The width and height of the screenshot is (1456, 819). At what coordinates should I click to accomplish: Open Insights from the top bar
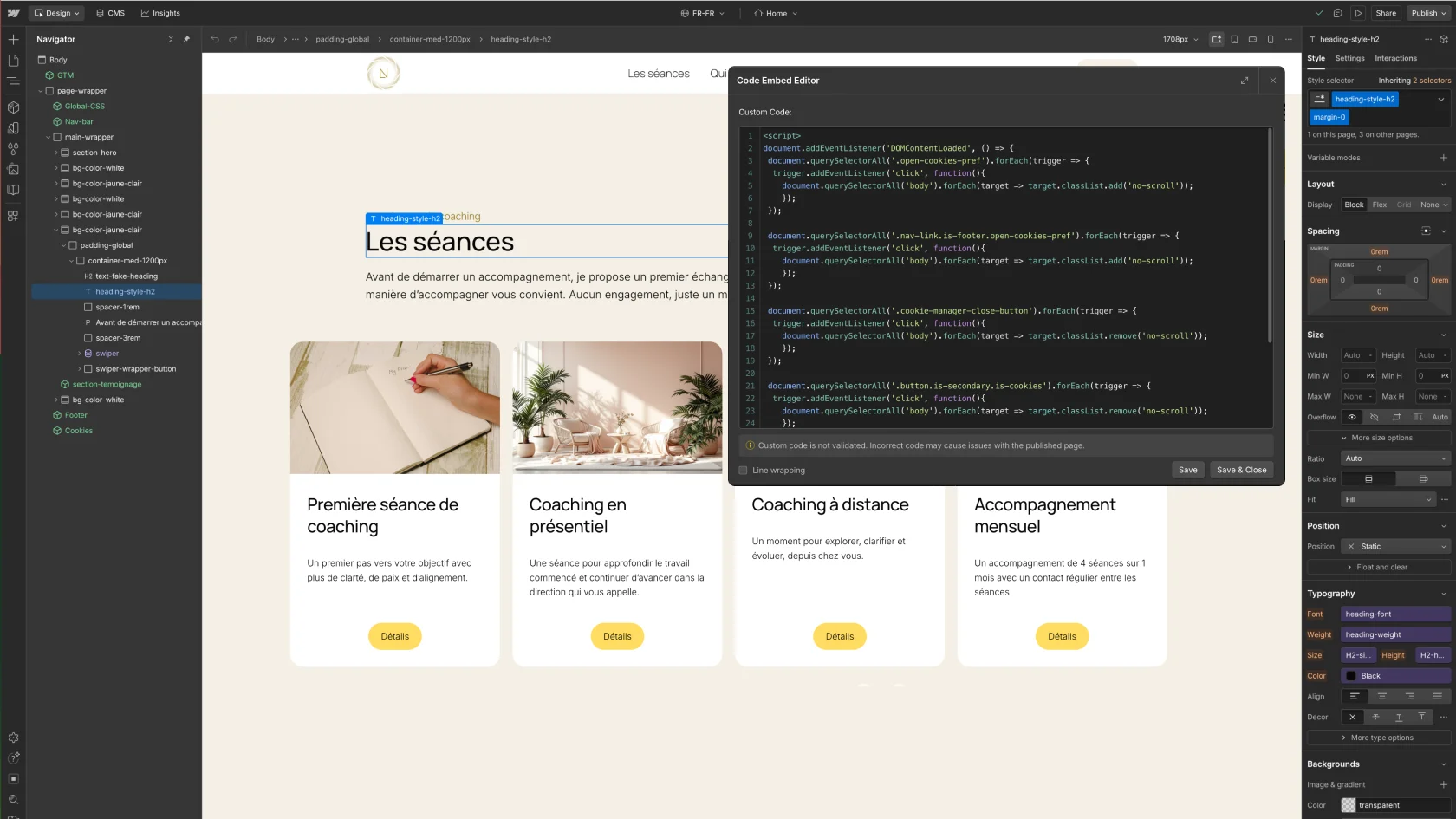(x=160, y=13)
